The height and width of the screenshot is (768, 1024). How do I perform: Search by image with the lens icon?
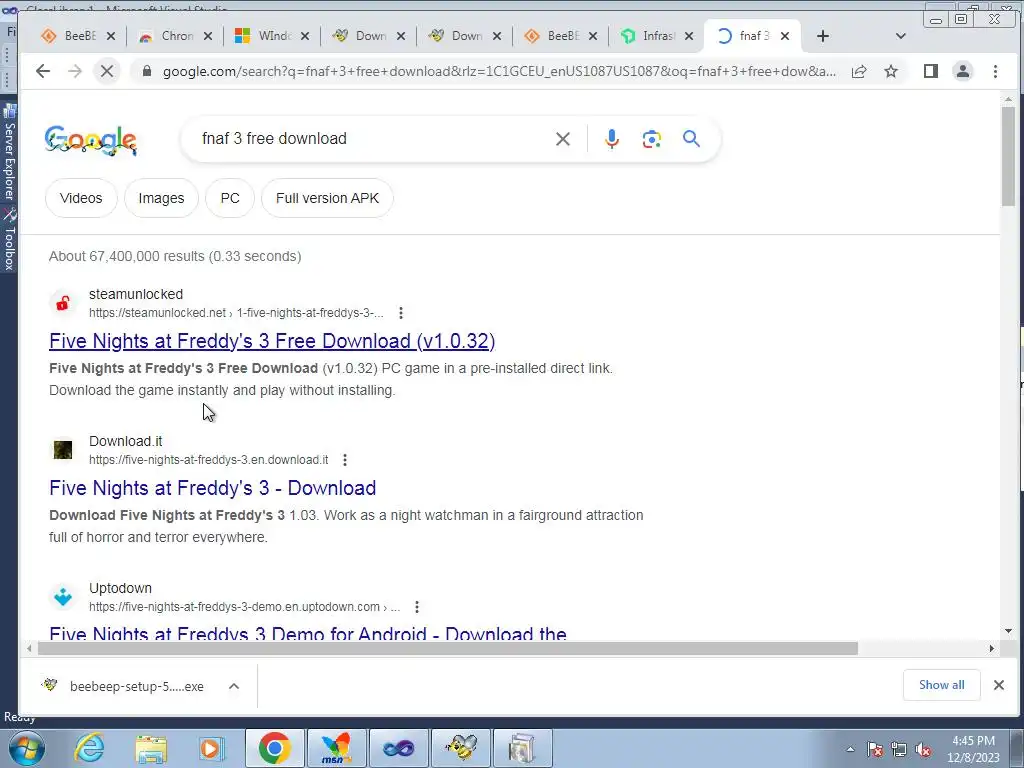[651, 138]
